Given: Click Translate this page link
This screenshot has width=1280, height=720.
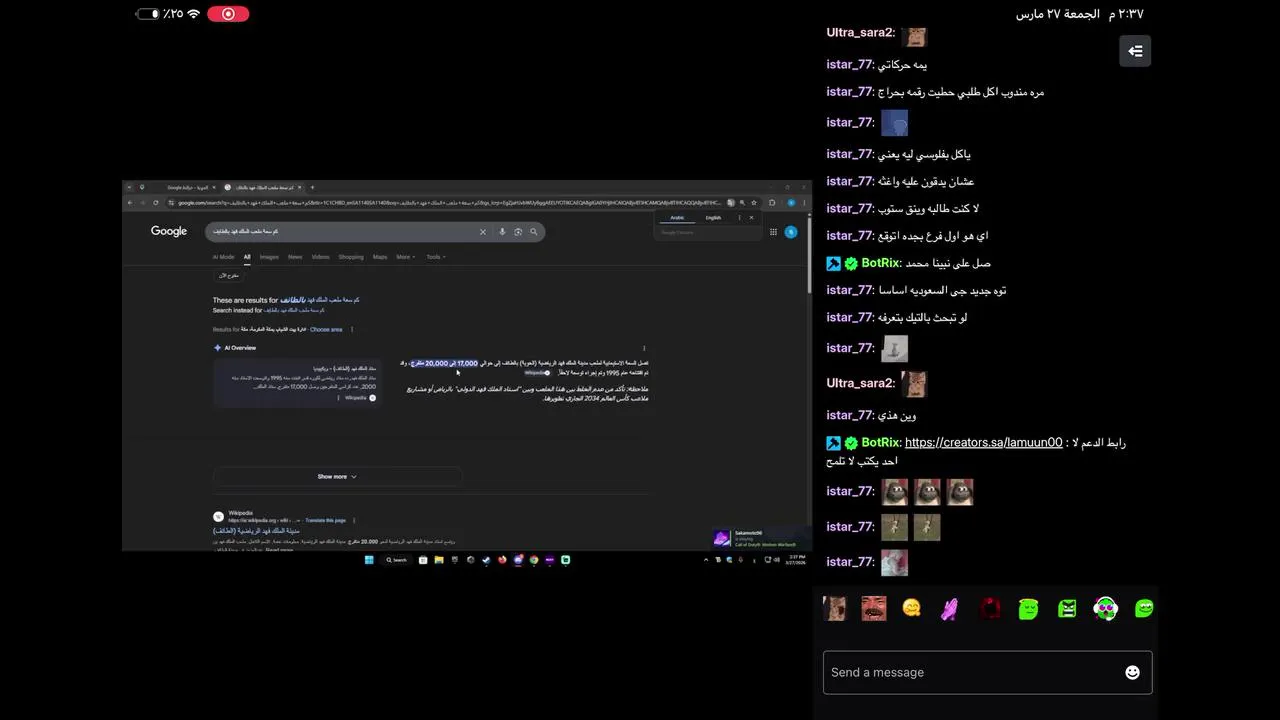Looking at the screenshot, I should coord(326,520).
